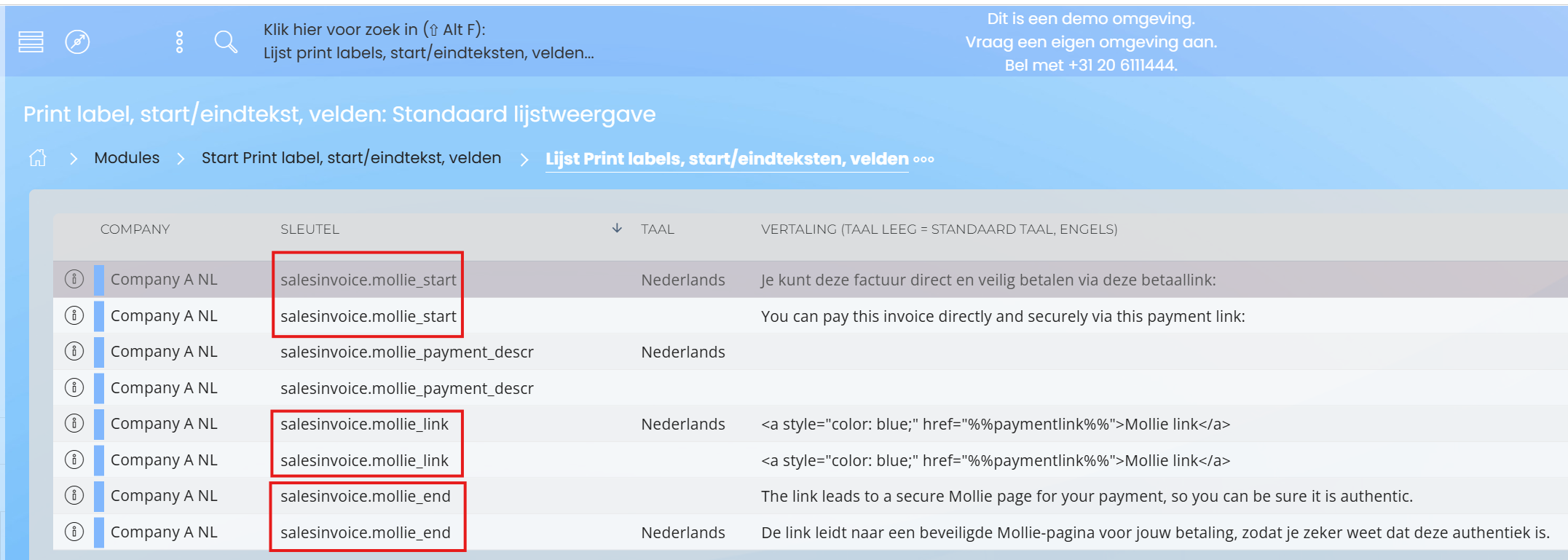This screenshot has height=560, width=1568.
Task: Select 'salesinvoice.mollie_start' key beside 'You can pay'
Action: click(369, 316)
